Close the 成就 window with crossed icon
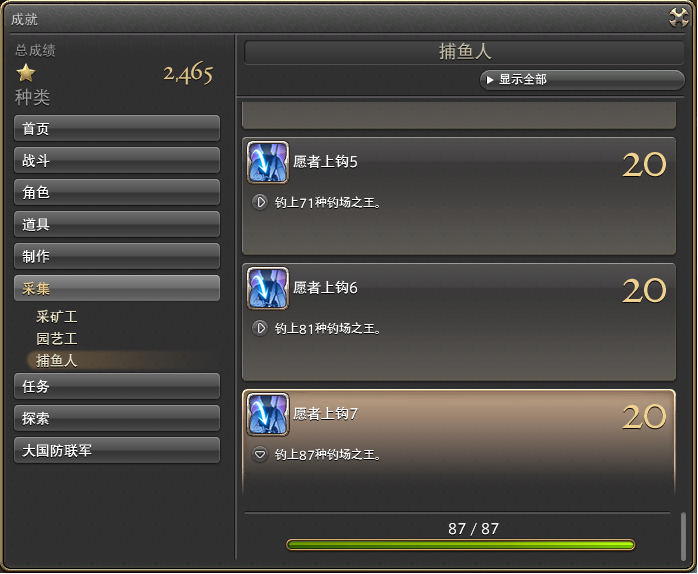This screenshot has height=574, width=698. [679, 17]
